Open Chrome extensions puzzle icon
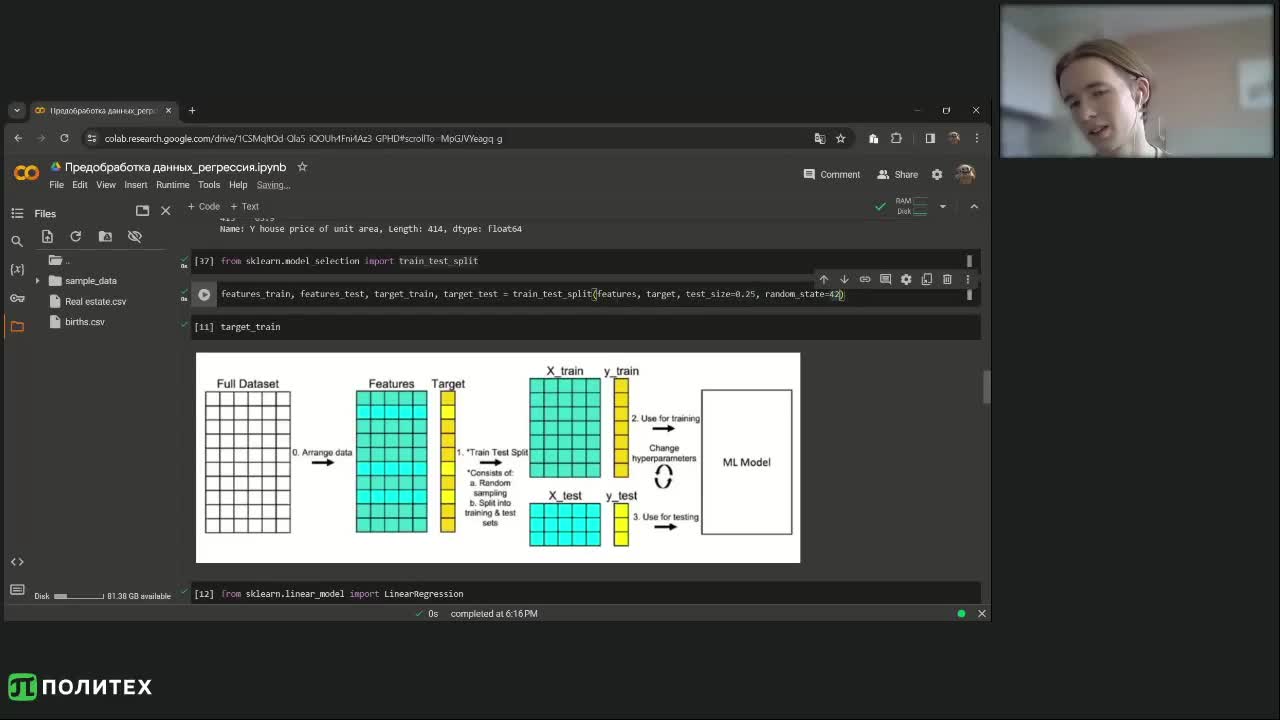Screen dimensions: 1280x720 pyautogui.click(x=896, y=138)
